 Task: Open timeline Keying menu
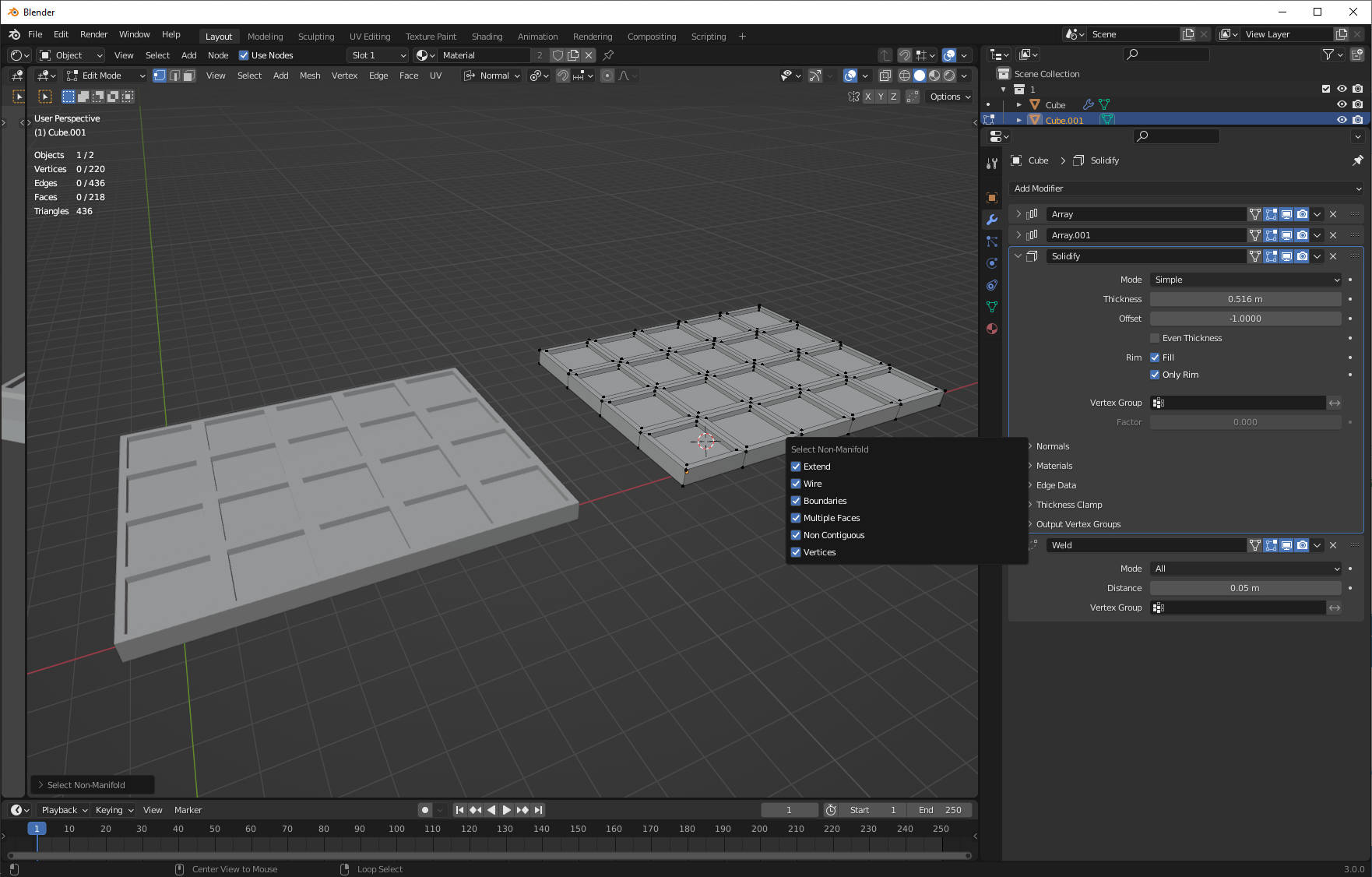(114, 810)
